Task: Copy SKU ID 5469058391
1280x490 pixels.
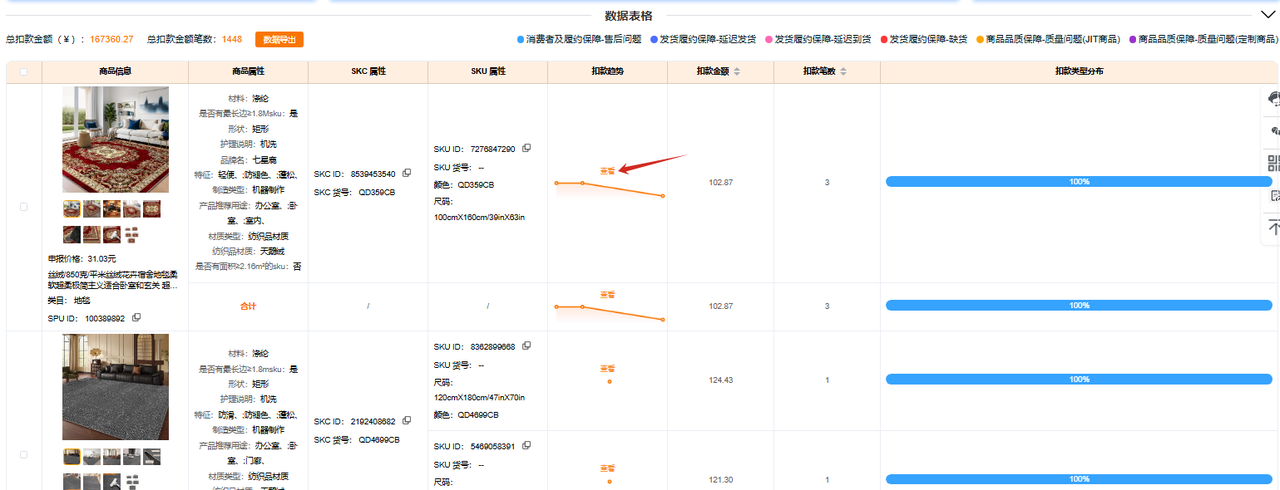Action: point(527,445)
